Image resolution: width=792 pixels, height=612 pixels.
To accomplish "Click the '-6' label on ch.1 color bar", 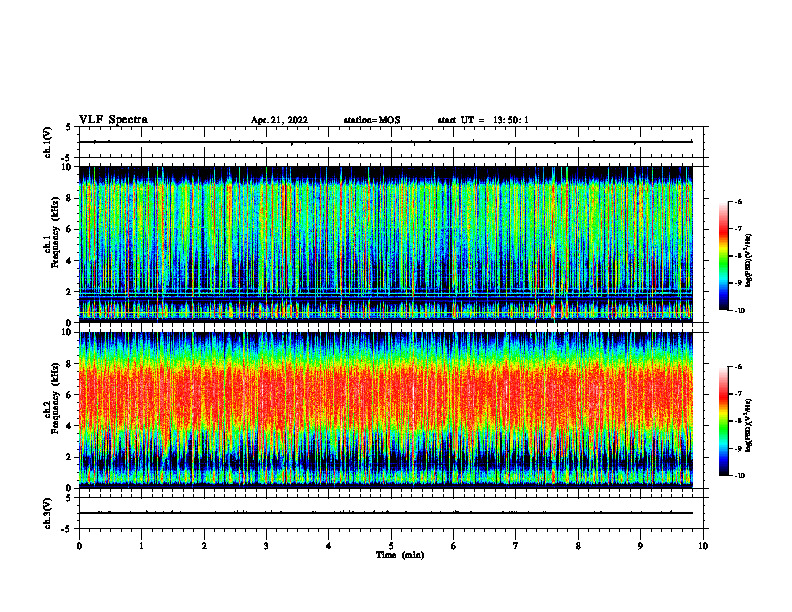I will pyautogui.click(x=737, y=201).
